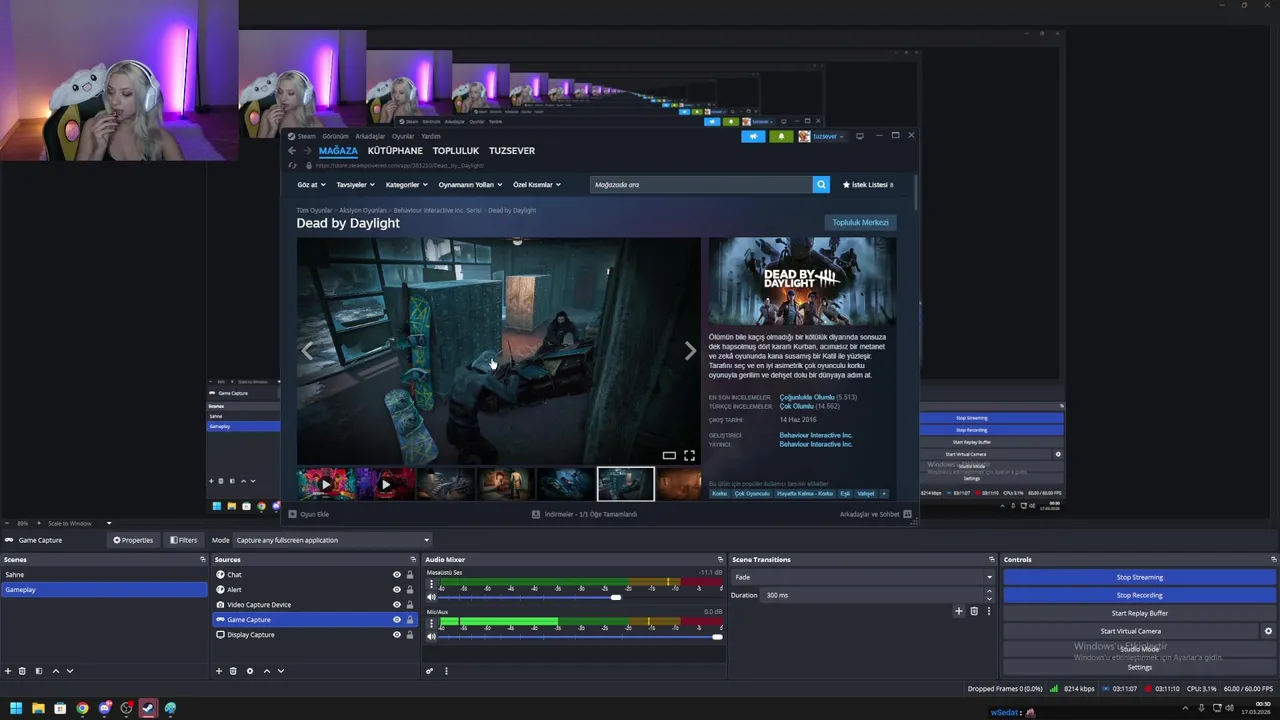
Task: Open source properties gear in Sources toolbar
Action: tap(250, 671)
